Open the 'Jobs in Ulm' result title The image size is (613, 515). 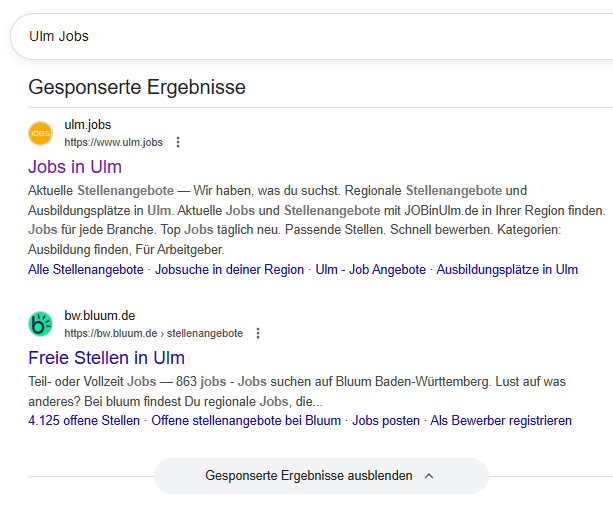pos(75,166)
